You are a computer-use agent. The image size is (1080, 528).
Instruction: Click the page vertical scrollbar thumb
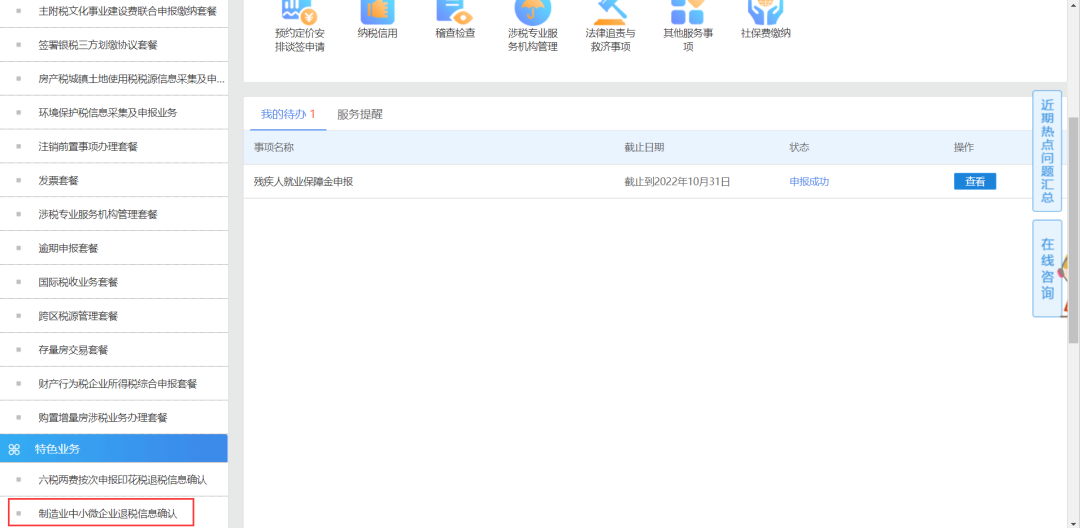(x=1073, y=229)
